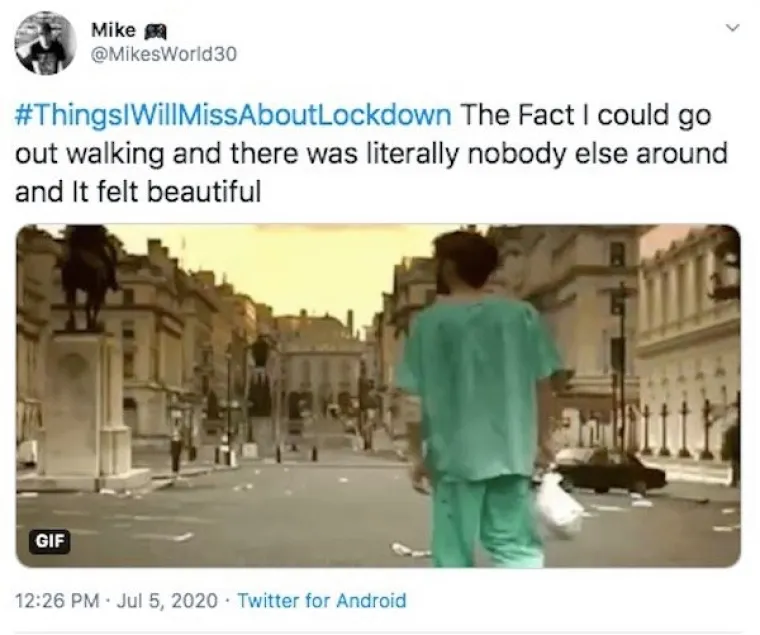Viewport: 760px width, 635px height.
Task: Click the text "and It felt beautiful"
Action: [138, 191]
